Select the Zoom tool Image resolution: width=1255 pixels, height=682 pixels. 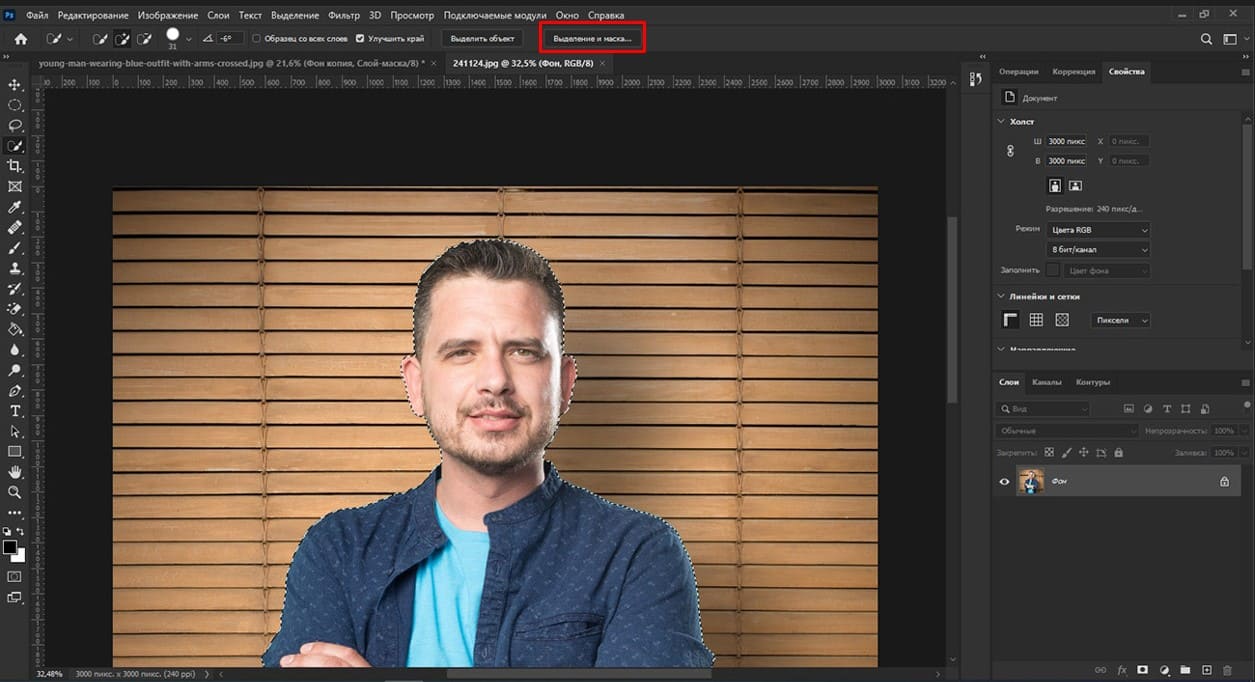point(15,492)
